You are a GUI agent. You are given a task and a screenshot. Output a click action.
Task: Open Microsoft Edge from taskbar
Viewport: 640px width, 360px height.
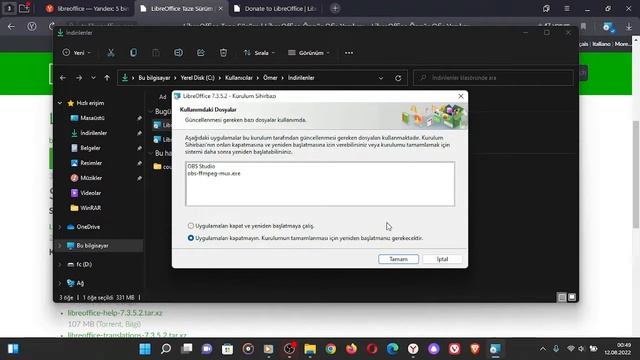392,349
